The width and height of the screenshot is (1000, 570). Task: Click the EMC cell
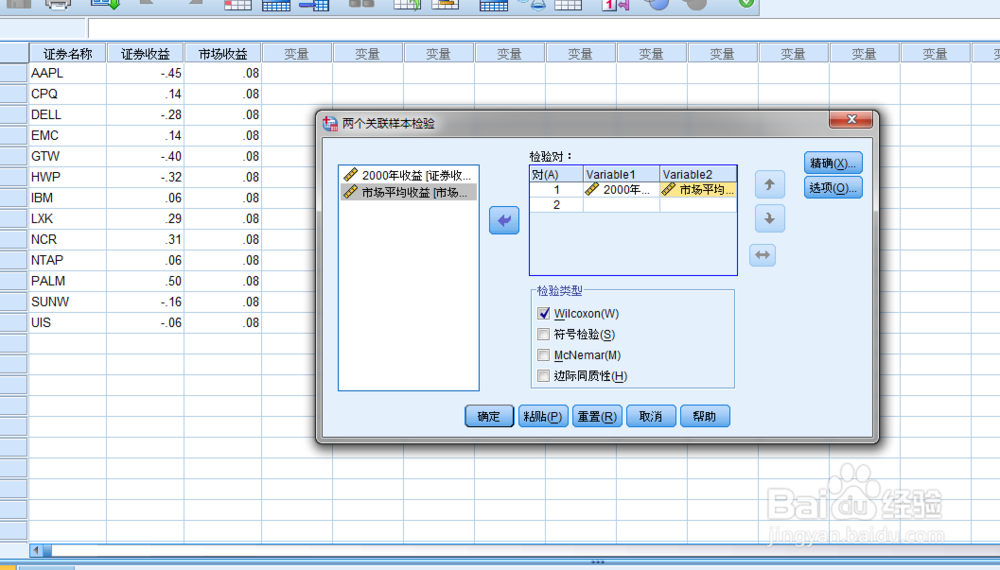click(x=68, y=136)
